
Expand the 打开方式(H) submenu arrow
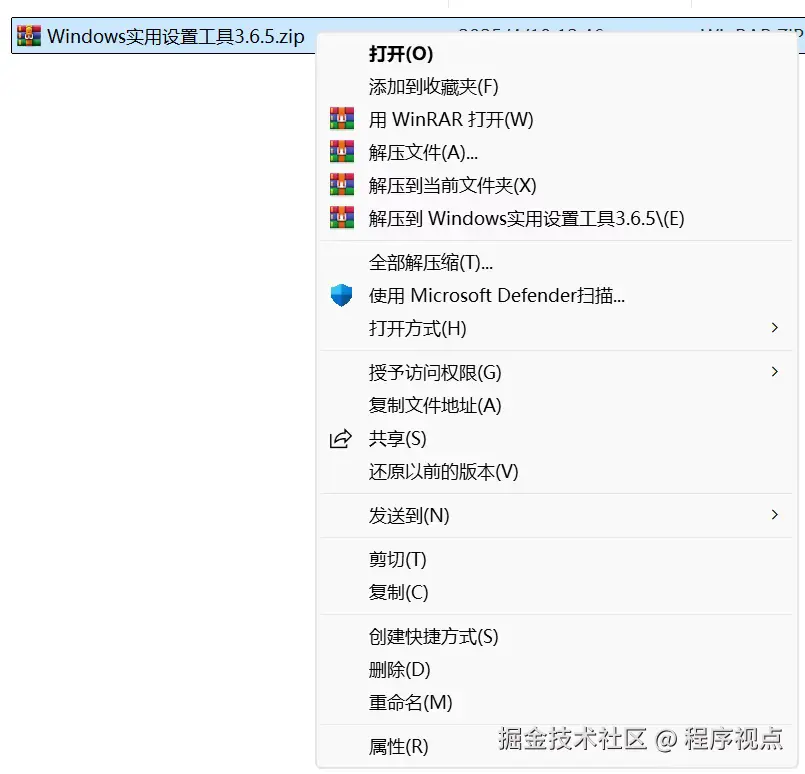click(x=775, y=327)
